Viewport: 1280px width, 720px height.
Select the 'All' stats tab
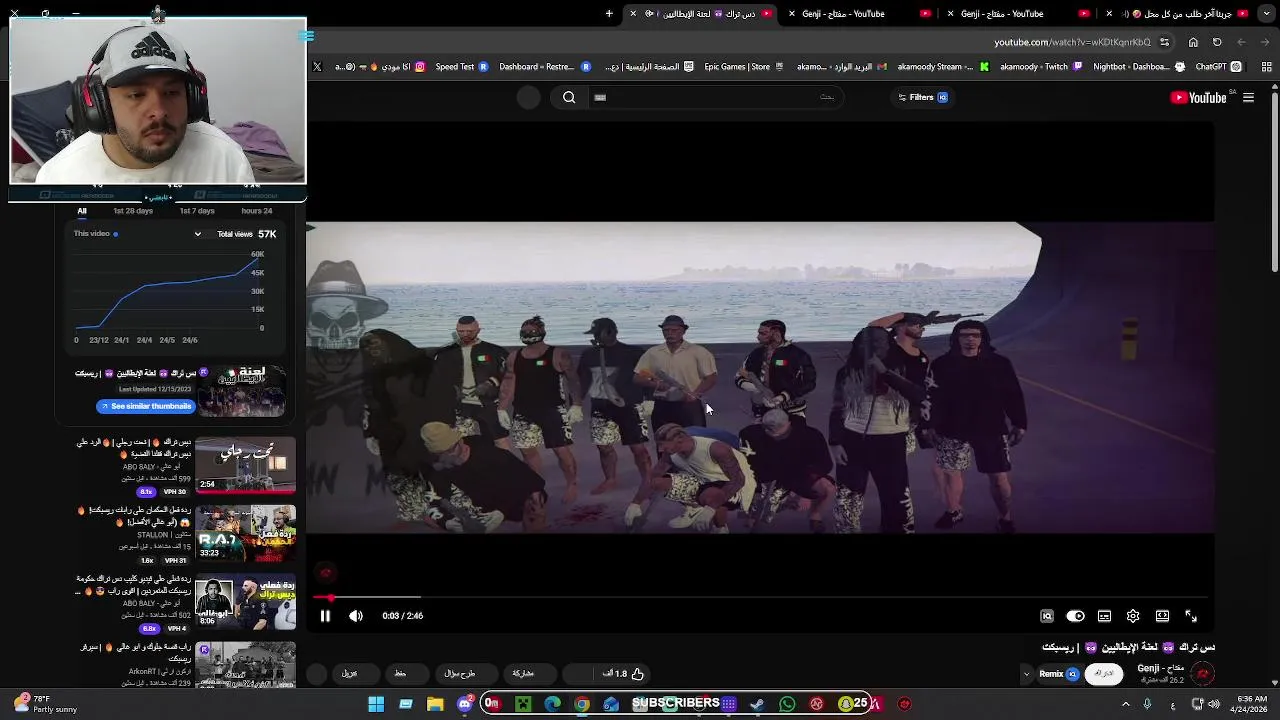pos(82,211)
